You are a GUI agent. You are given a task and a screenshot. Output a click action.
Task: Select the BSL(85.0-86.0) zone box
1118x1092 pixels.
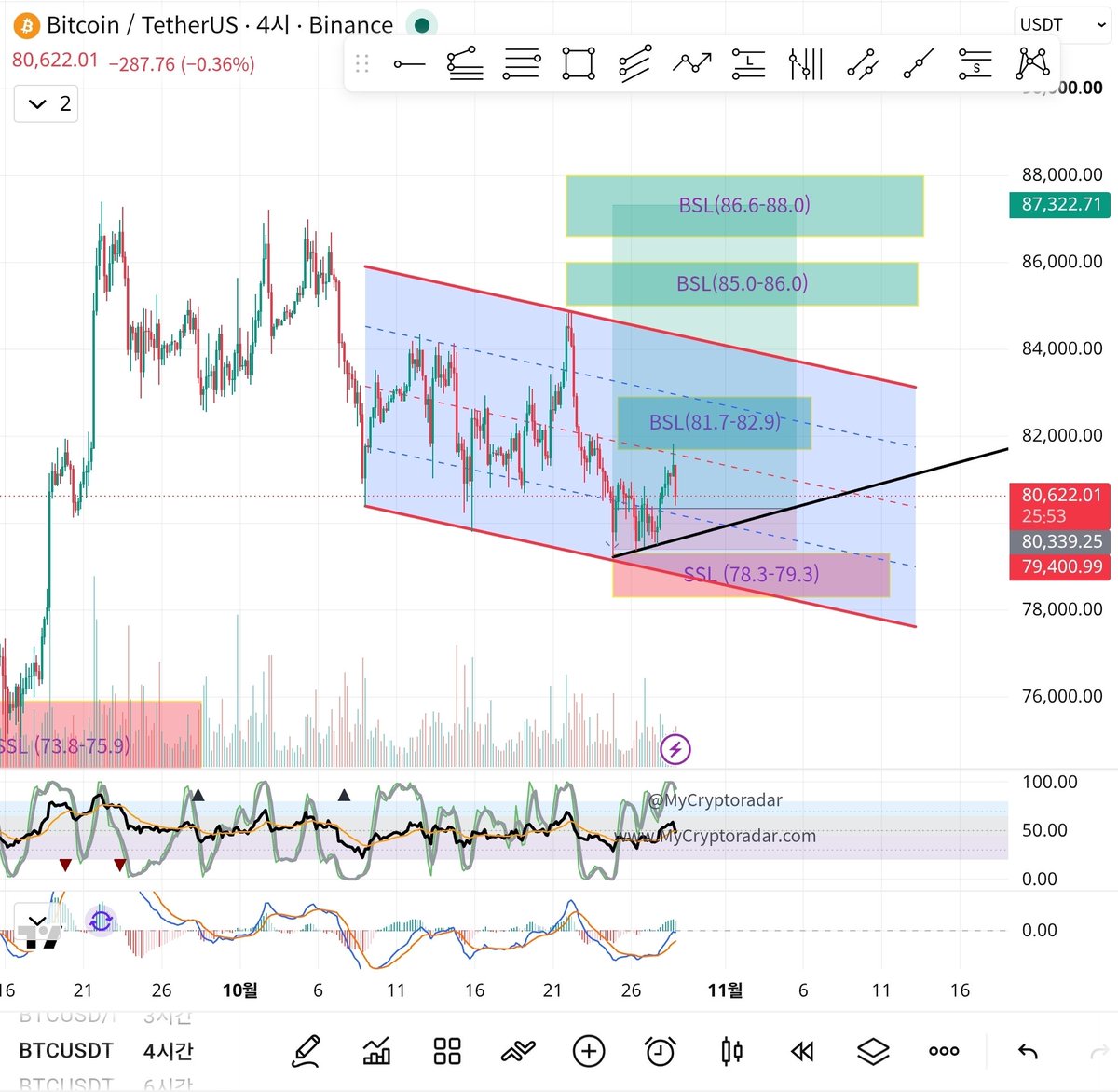pos(742,283)
